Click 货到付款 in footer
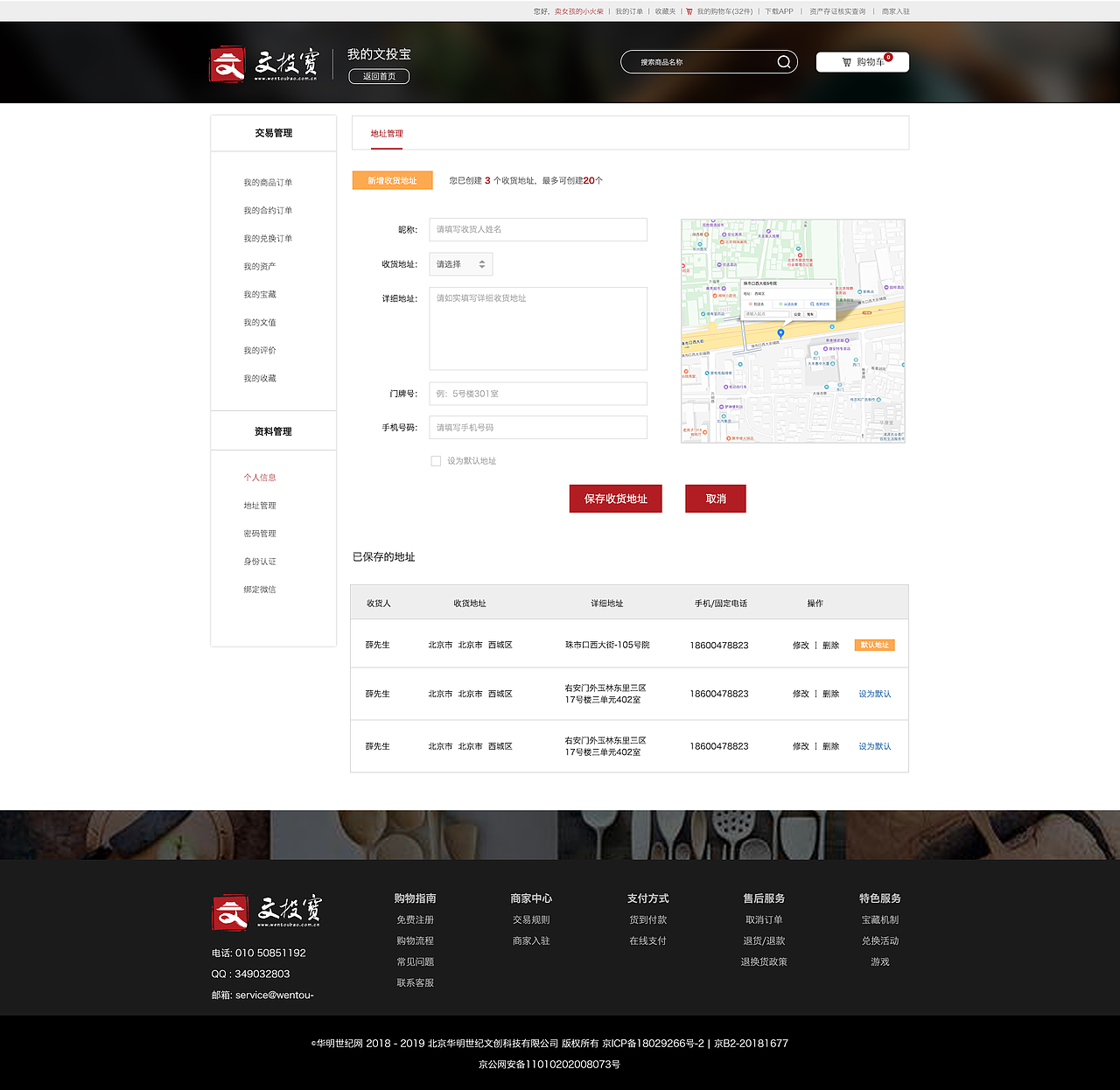Screen dimensions: 1120x1090 click(647, 920)
